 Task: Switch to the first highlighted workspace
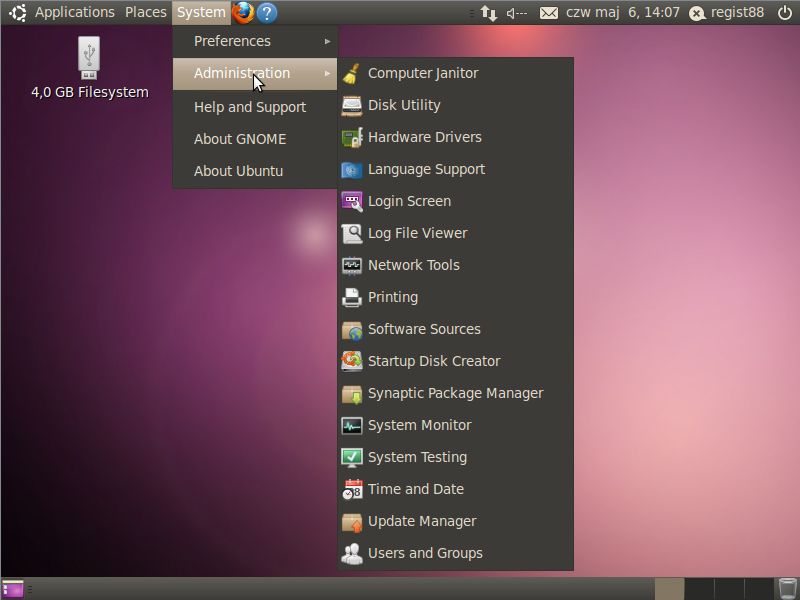coord(669,589)
